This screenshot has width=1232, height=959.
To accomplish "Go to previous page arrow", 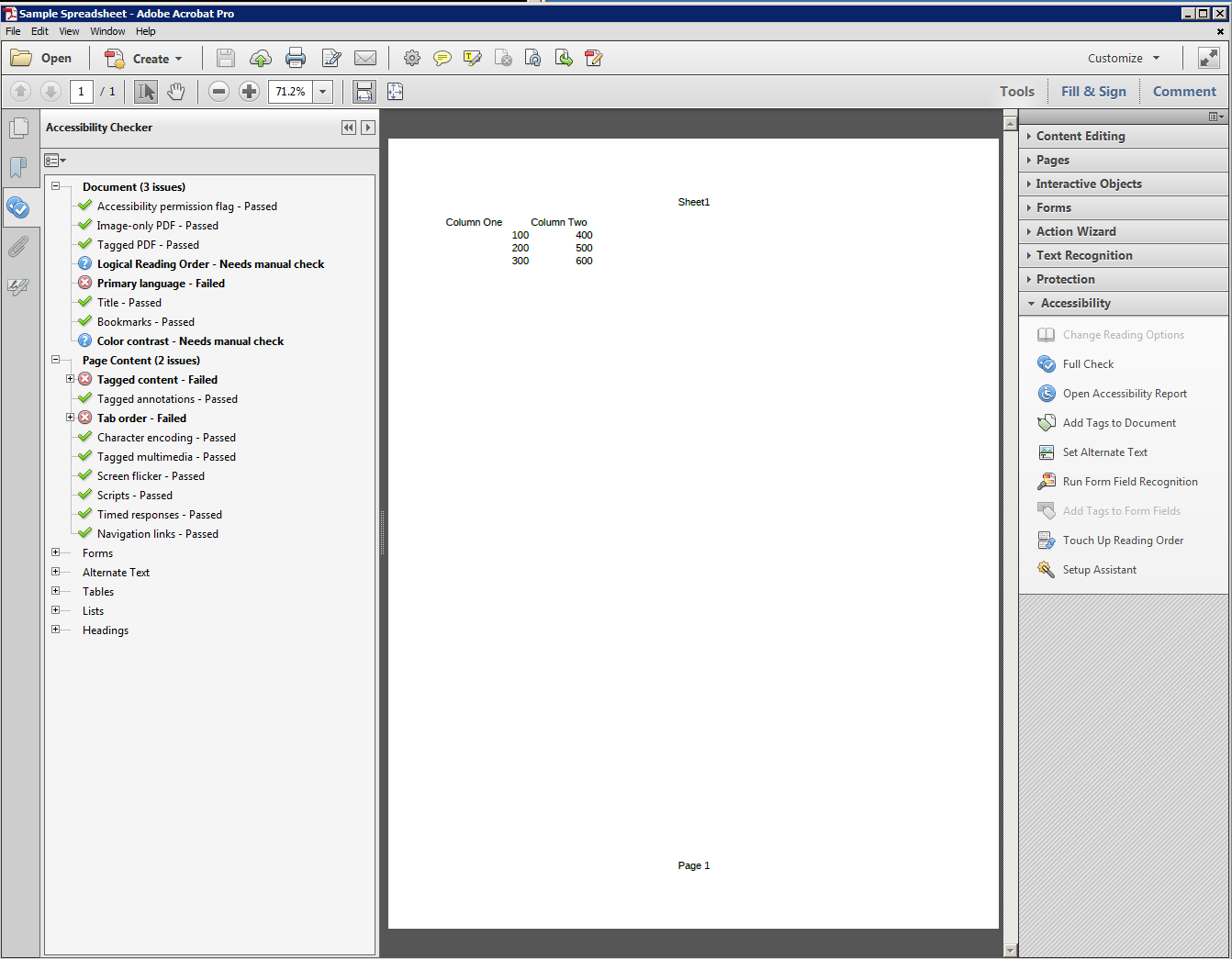I will tap(21, 91).
